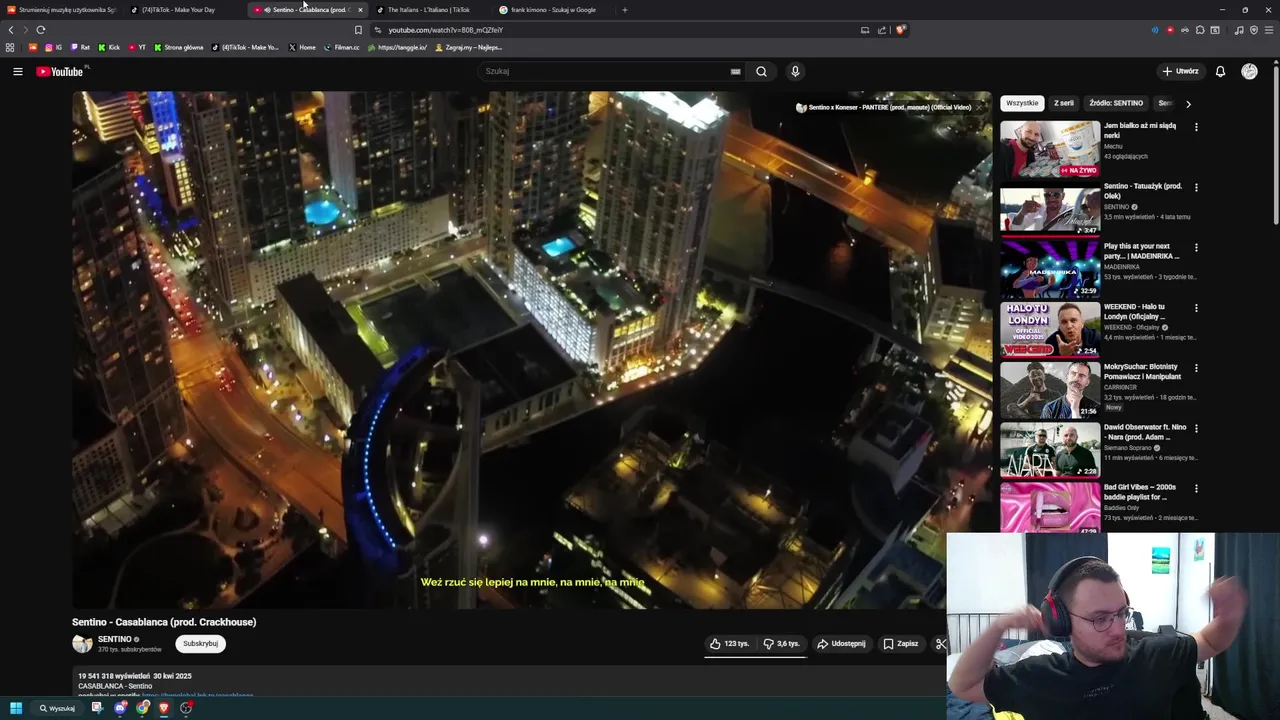Save video with the Zapisz button
1280x720 pixels.
[900, 644]
